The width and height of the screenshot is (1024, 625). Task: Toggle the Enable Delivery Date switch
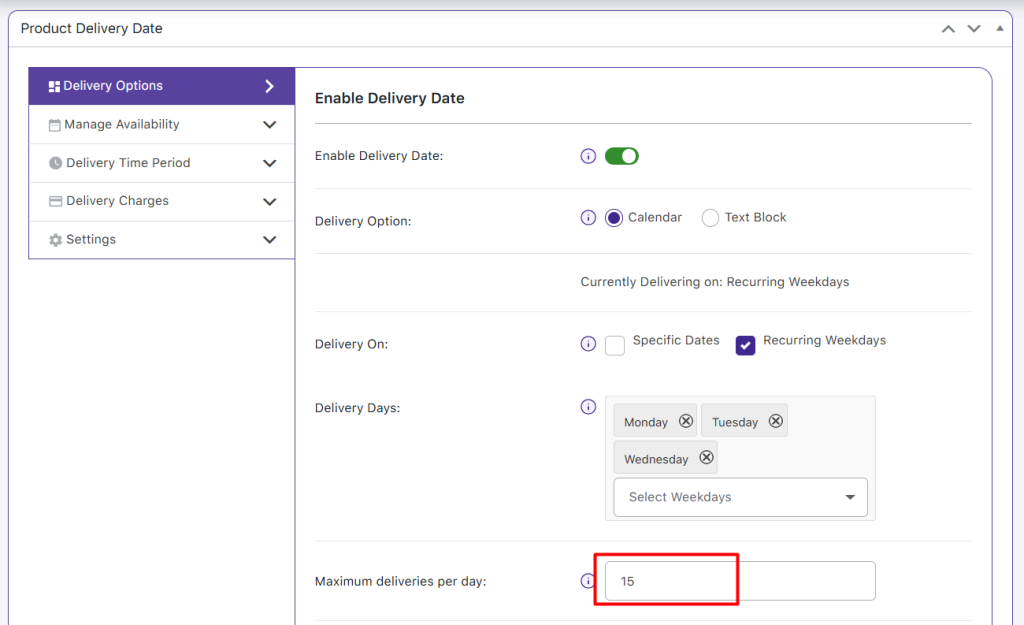621,156
